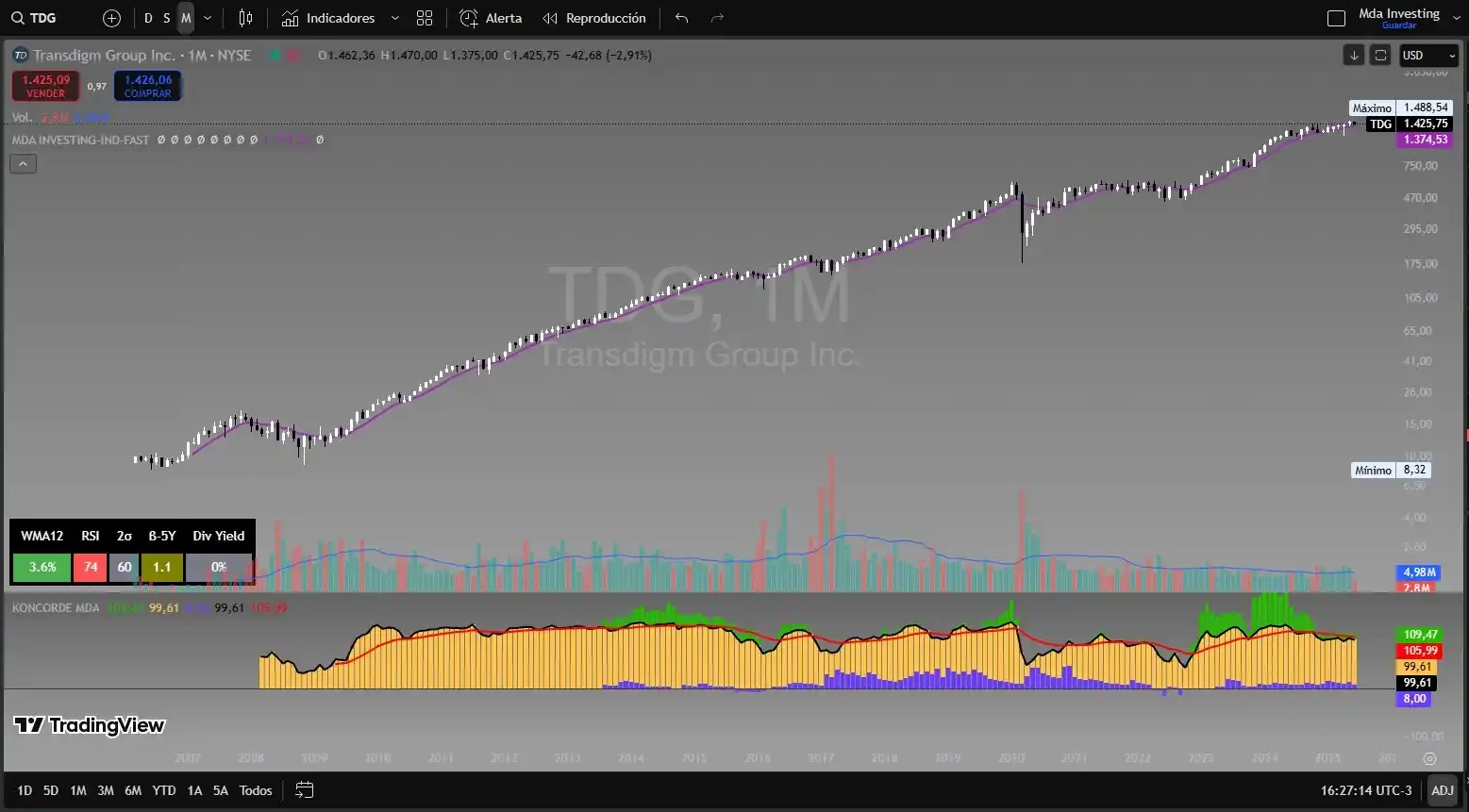The image size is (1469, 812).
Task: Start bar Reproducción mode
Action: click(x=594, y=18)
